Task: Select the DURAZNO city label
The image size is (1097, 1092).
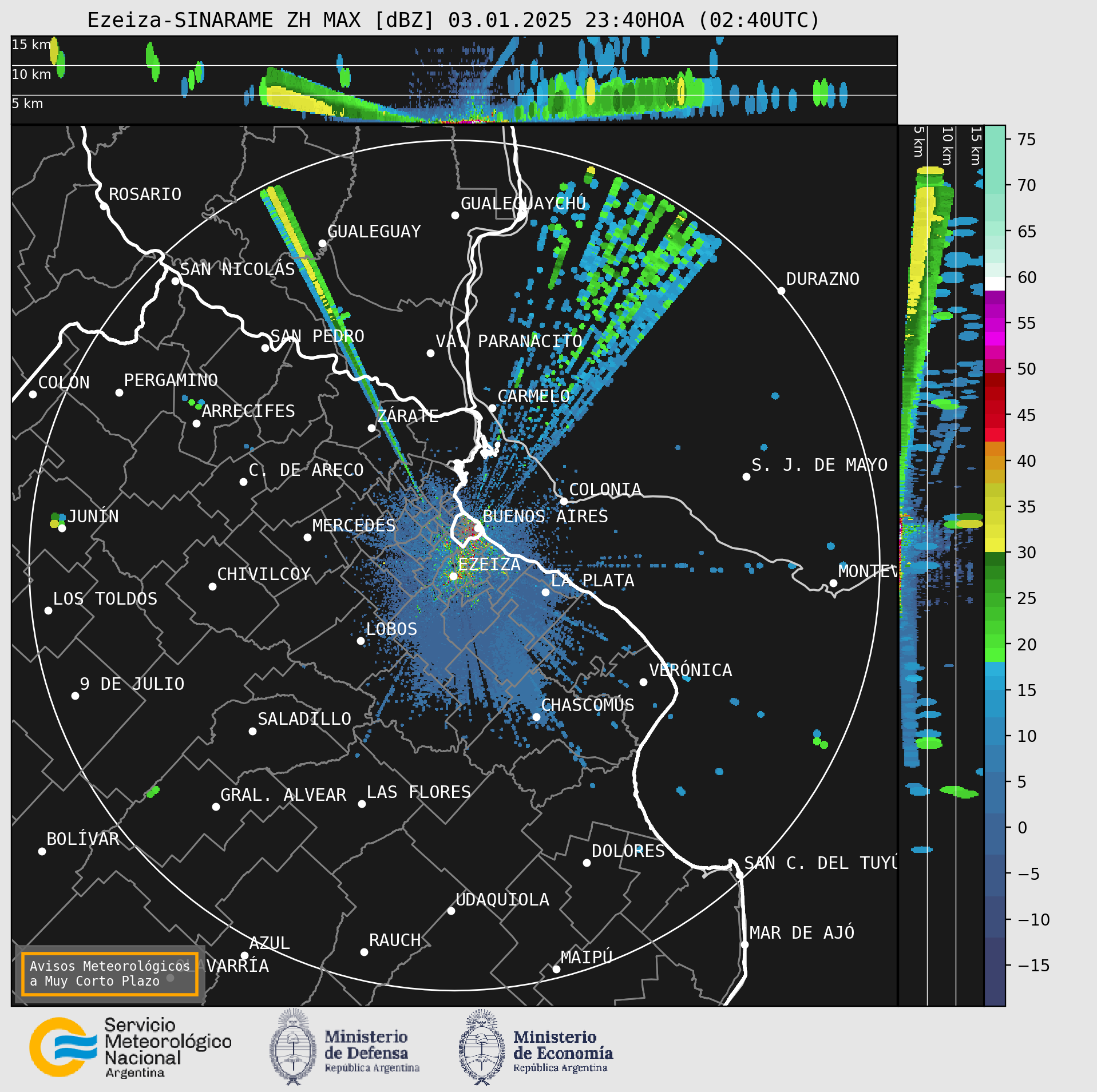Action: point(822,279)
